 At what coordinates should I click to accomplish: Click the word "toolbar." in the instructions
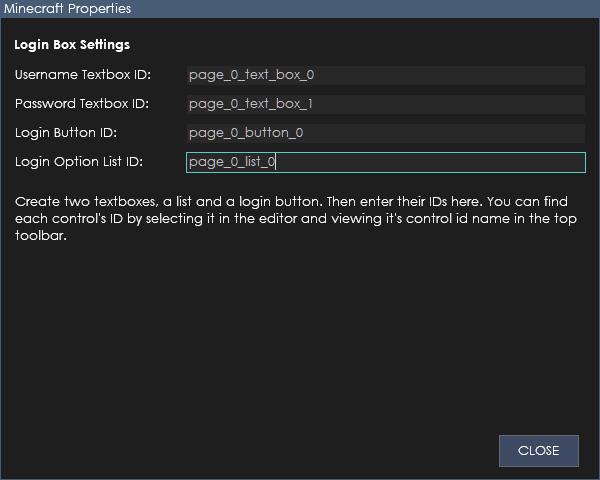(41, 235)
